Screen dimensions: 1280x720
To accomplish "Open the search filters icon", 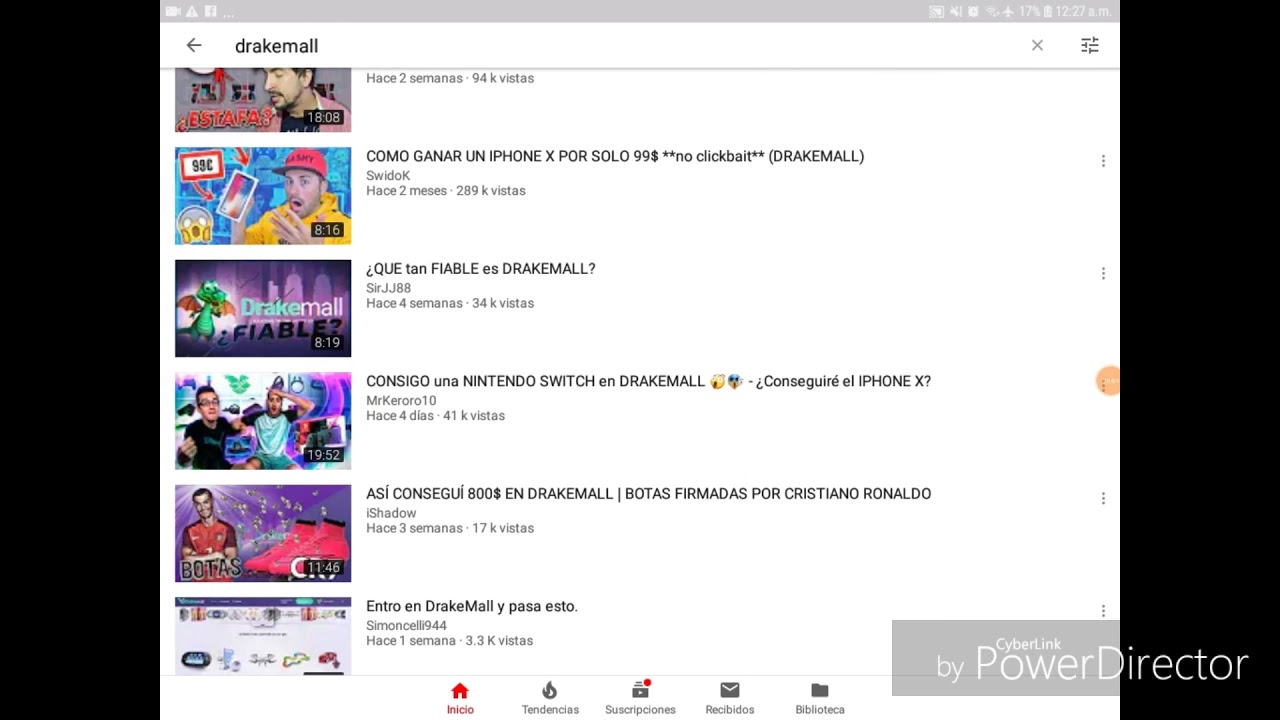I will point(1089,45).
